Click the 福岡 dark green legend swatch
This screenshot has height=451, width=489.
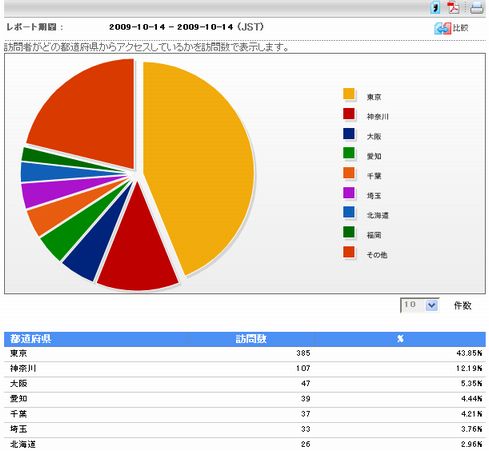pos(349,232)
